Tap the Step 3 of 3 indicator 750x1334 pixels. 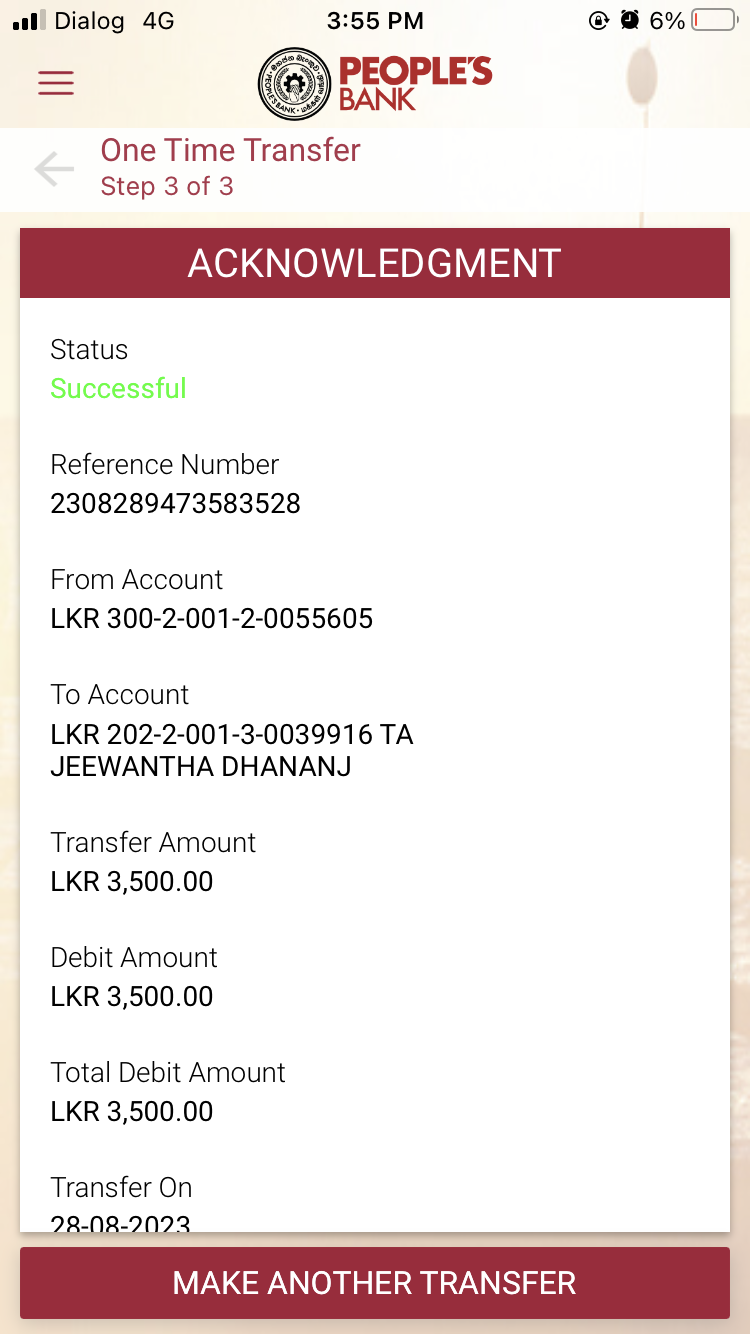[167, 186]
